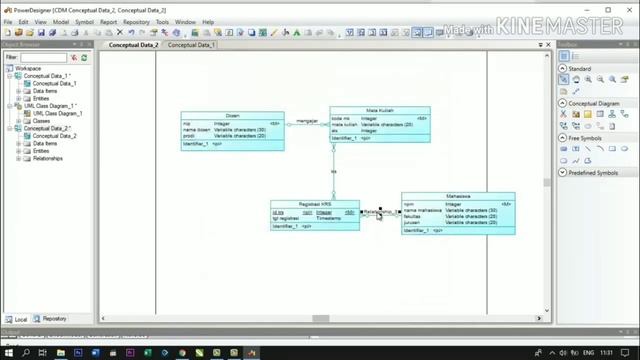Image resolution: width=640 pixels, height=360 pixels.
Task: Click the black X Delete toolbar icon
Action: point(120,32)
